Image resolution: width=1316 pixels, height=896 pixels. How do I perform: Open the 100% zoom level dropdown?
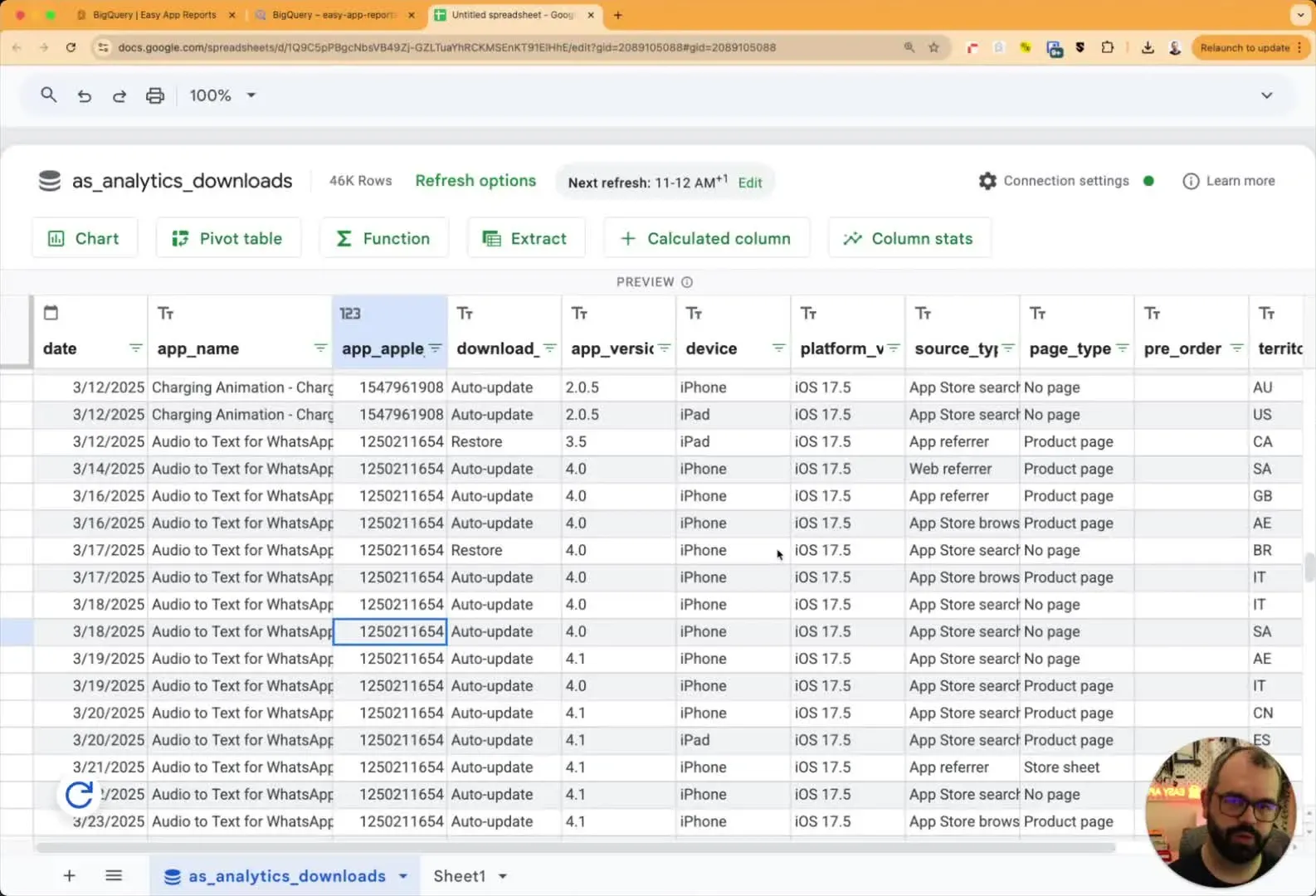[222, 95]
